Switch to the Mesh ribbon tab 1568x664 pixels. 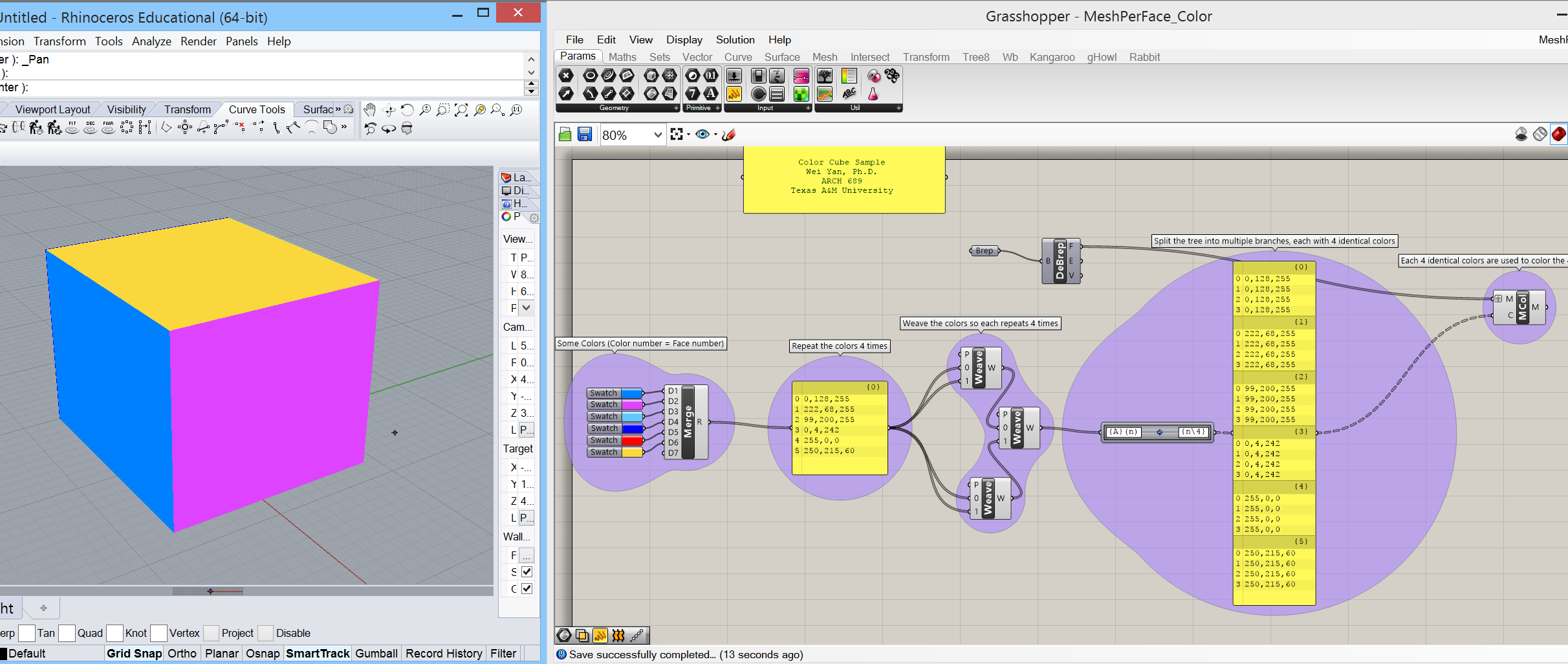click(x=825, y=57)
